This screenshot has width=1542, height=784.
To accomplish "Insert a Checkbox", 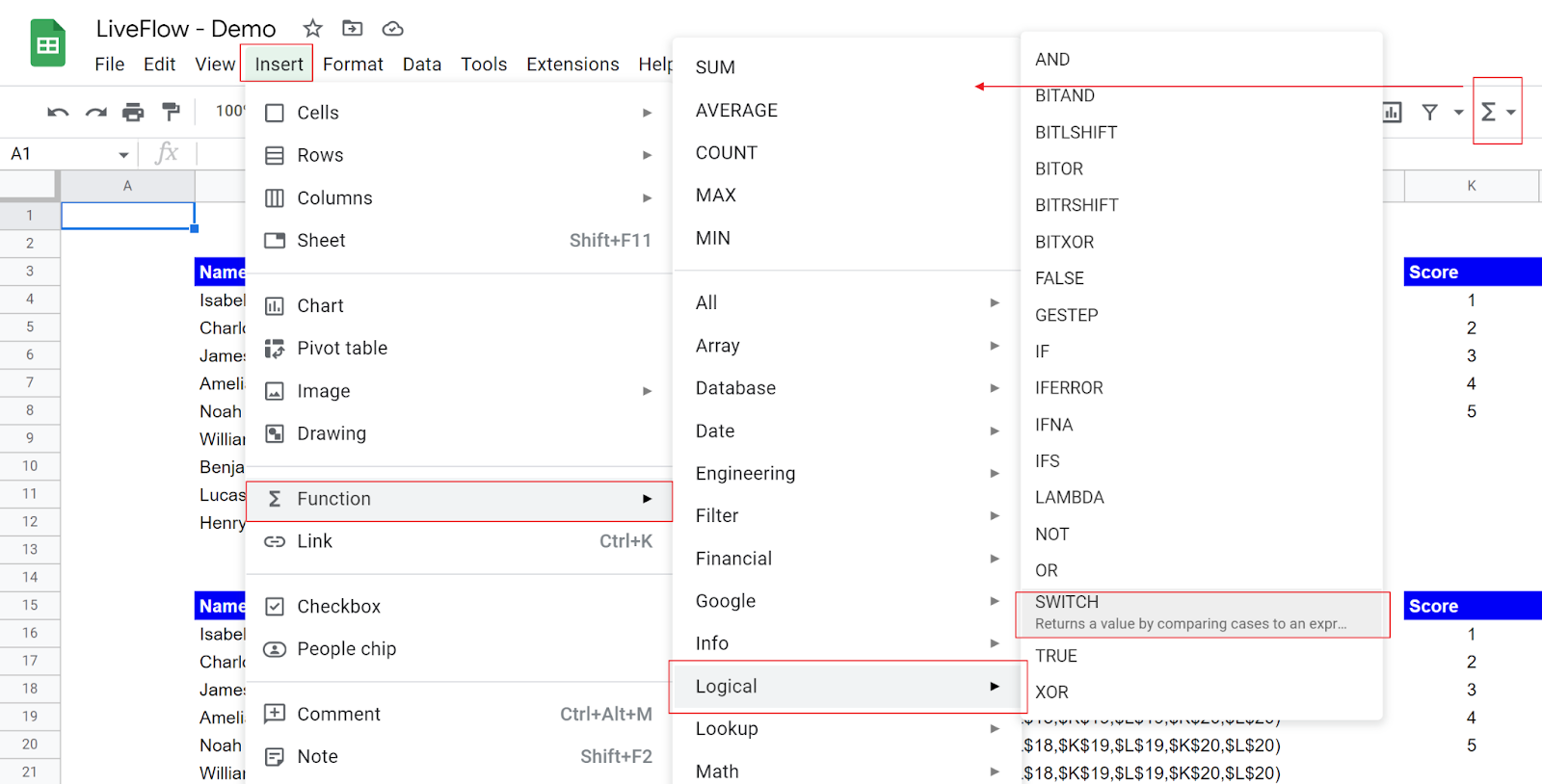I will [x=459, y=606].
